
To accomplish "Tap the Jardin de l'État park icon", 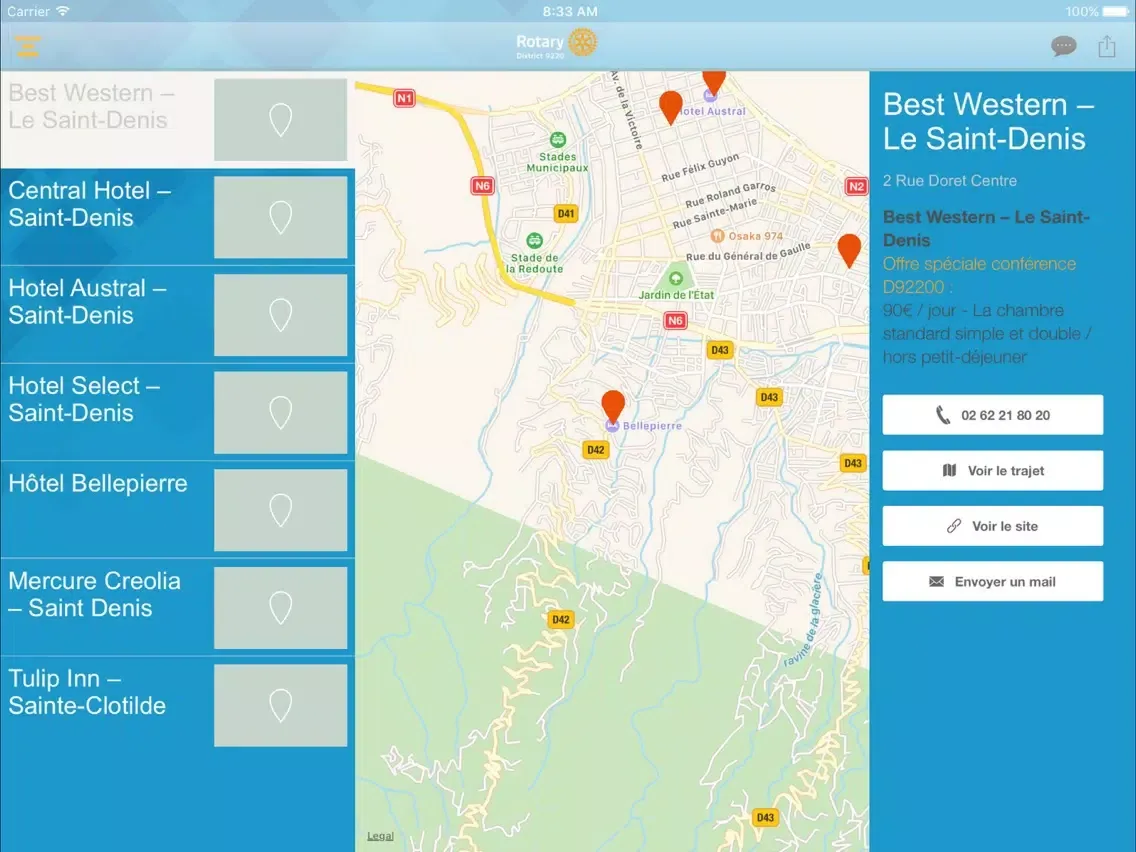I will 675,278.
